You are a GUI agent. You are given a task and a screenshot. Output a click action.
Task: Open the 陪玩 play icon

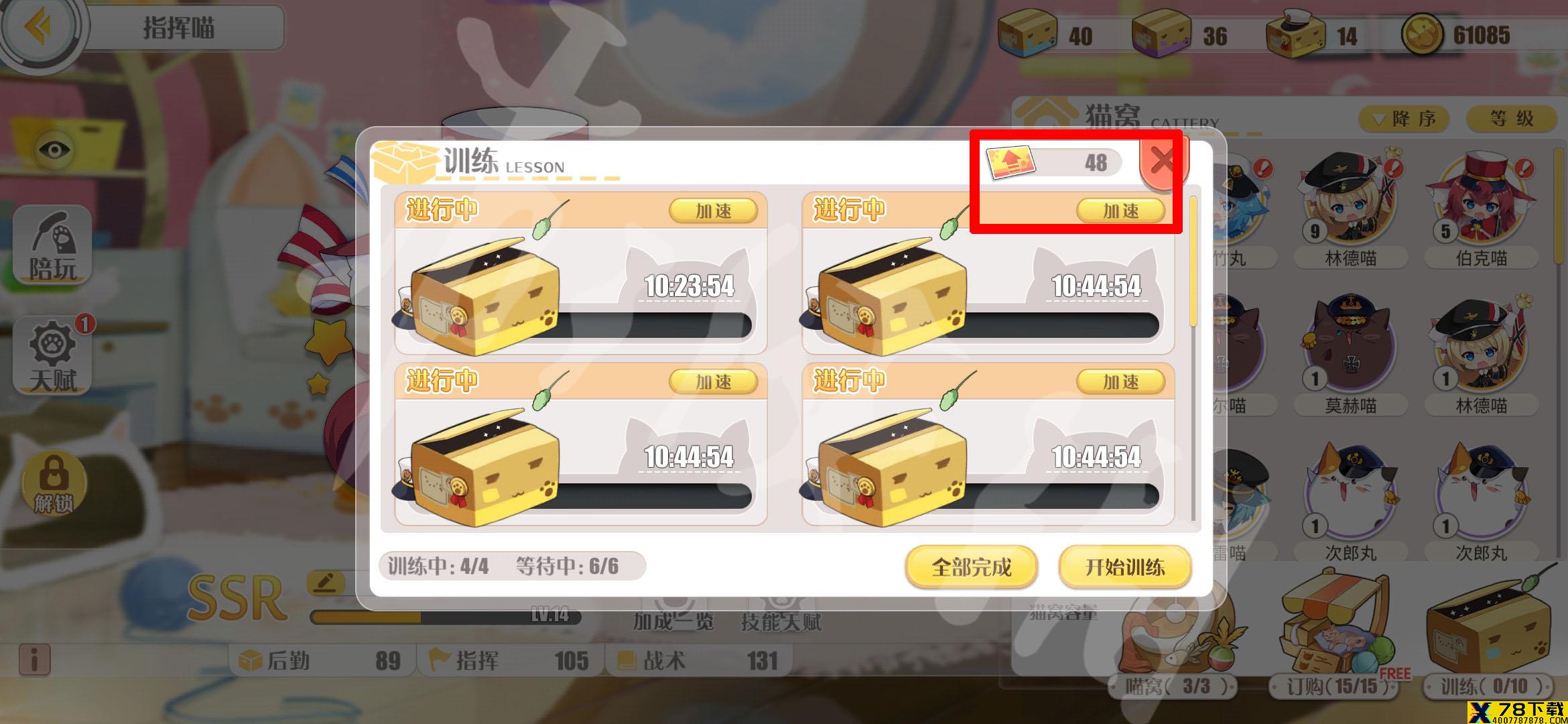(53, 245)
